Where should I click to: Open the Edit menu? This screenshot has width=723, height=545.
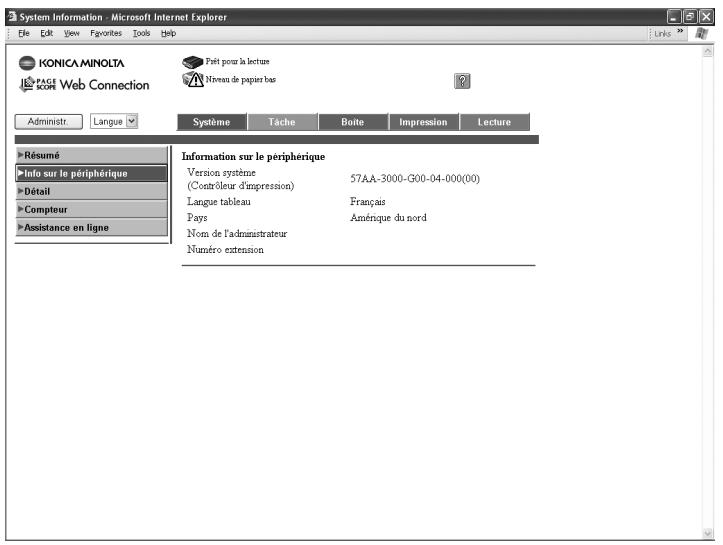(47, 33)
